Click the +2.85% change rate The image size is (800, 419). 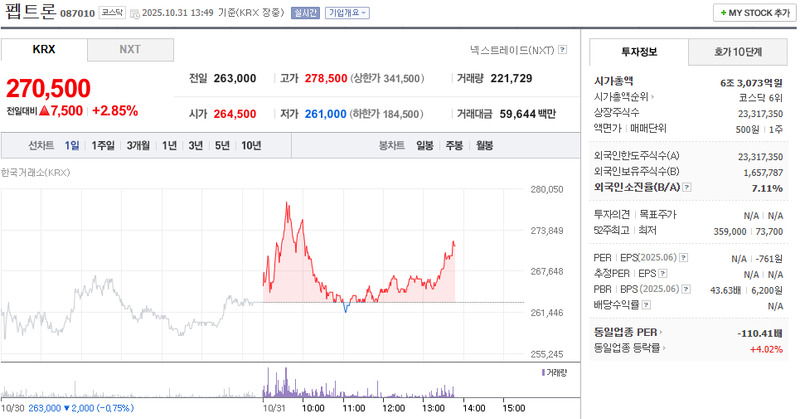pyautogui.click(x=115, y=111)
